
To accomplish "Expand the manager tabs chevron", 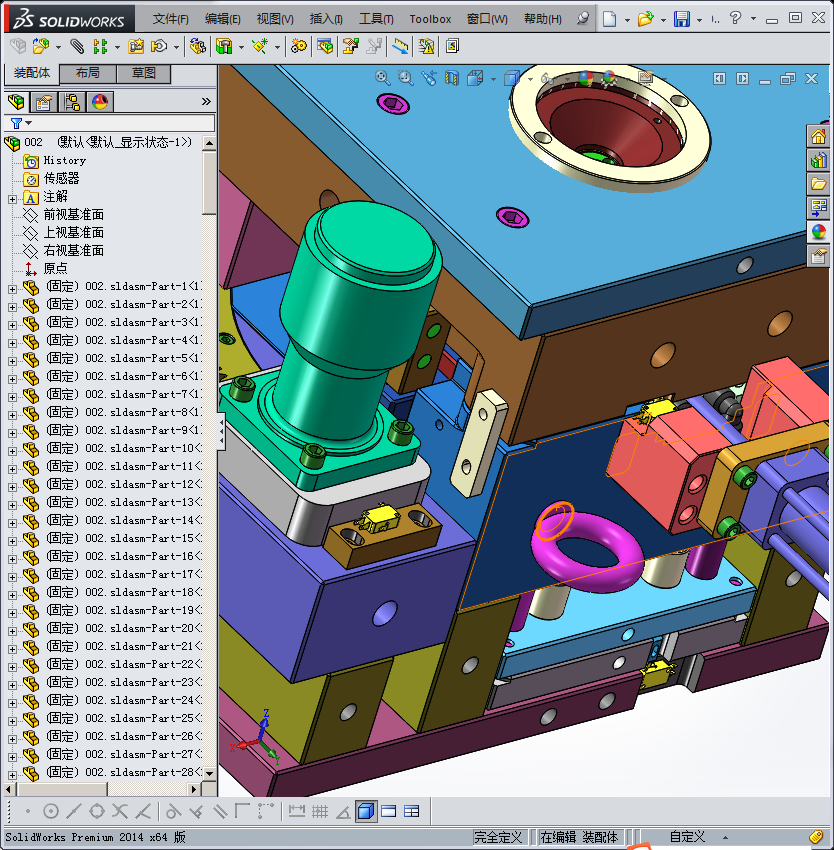I will click(206, 101).
